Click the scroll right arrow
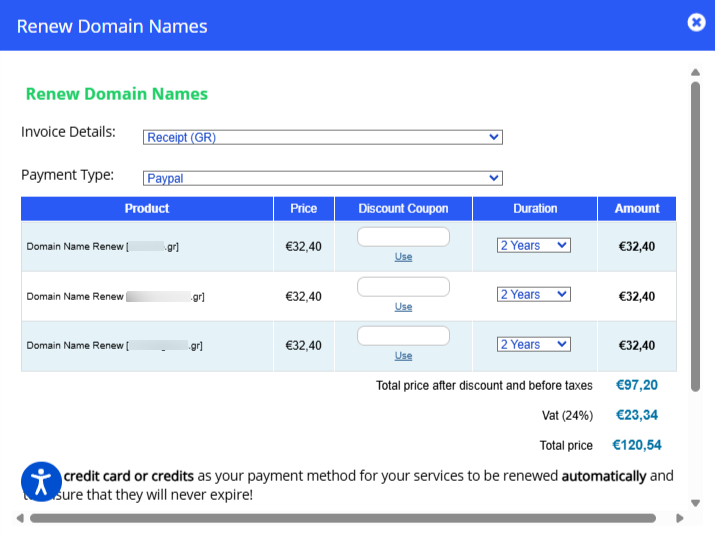The height and width of the screenshot is (538, 715). pyautogui.click(x=680, y=518)
